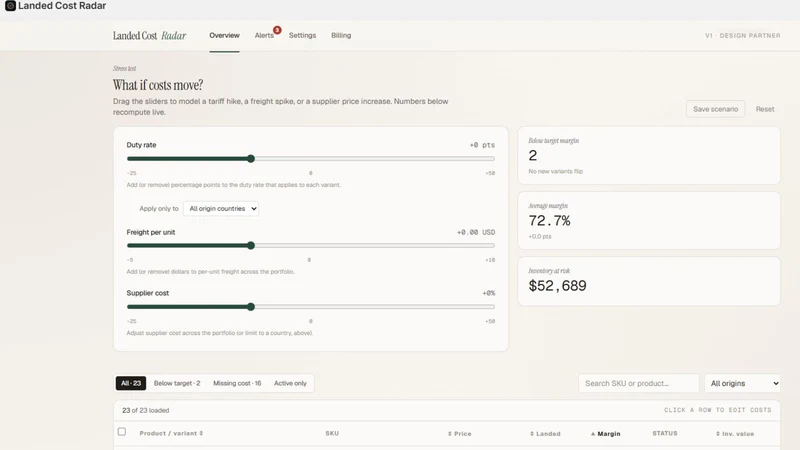Screen dimensions: 800x450
Task: Open the All origin countries dropdown
Action: [221, 209]
